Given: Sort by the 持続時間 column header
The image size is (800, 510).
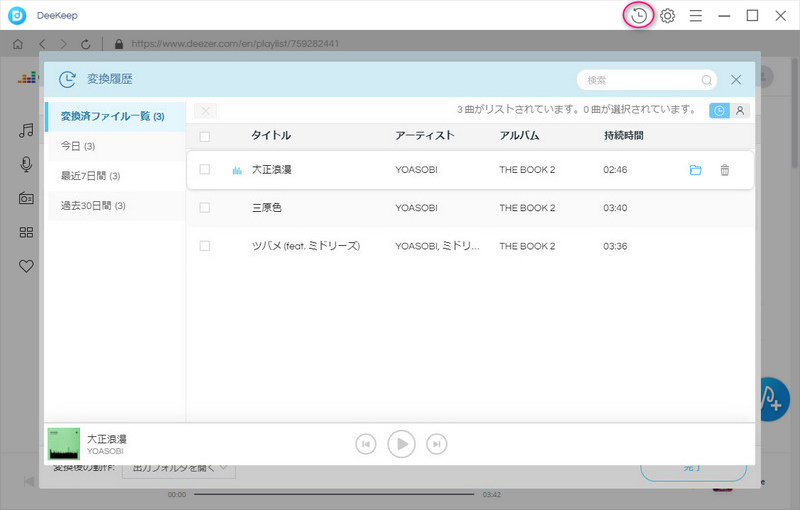Looking at the screenshot, I should pos(623,135).
